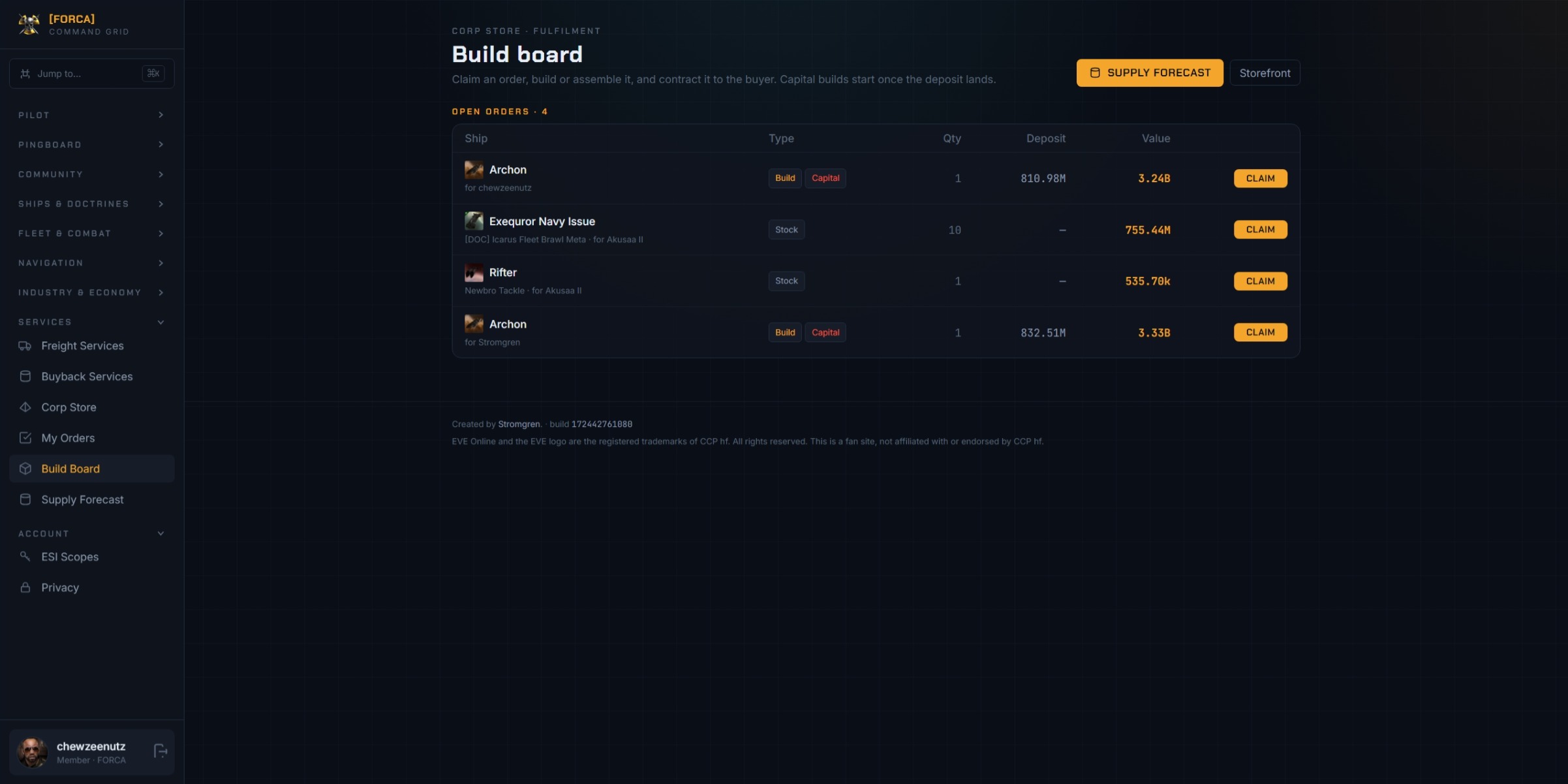
Task: Click the 3.33B value
Action: pos(1154,332)
